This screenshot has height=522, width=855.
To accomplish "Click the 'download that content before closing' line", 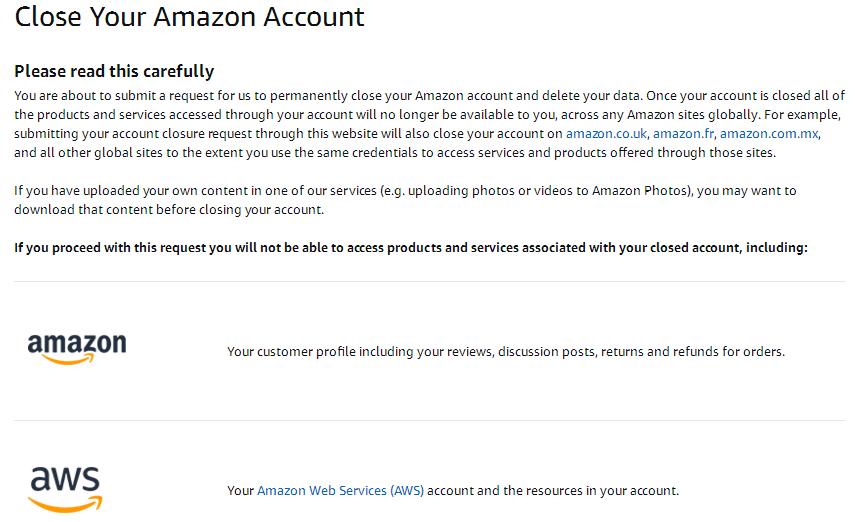I will (168, 209).
